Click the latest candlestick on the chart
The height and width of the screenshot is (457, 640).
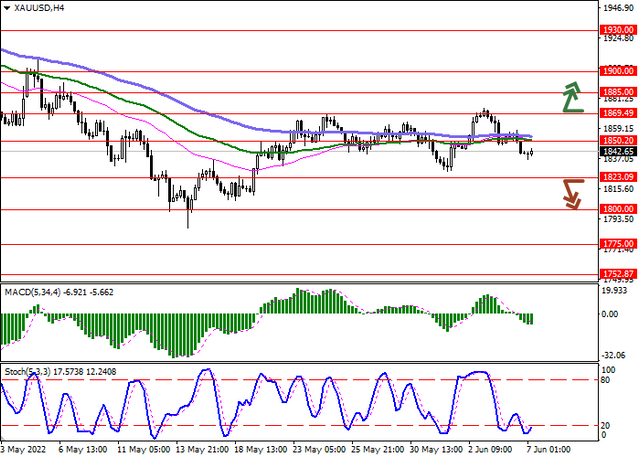[x=531, y=152]
